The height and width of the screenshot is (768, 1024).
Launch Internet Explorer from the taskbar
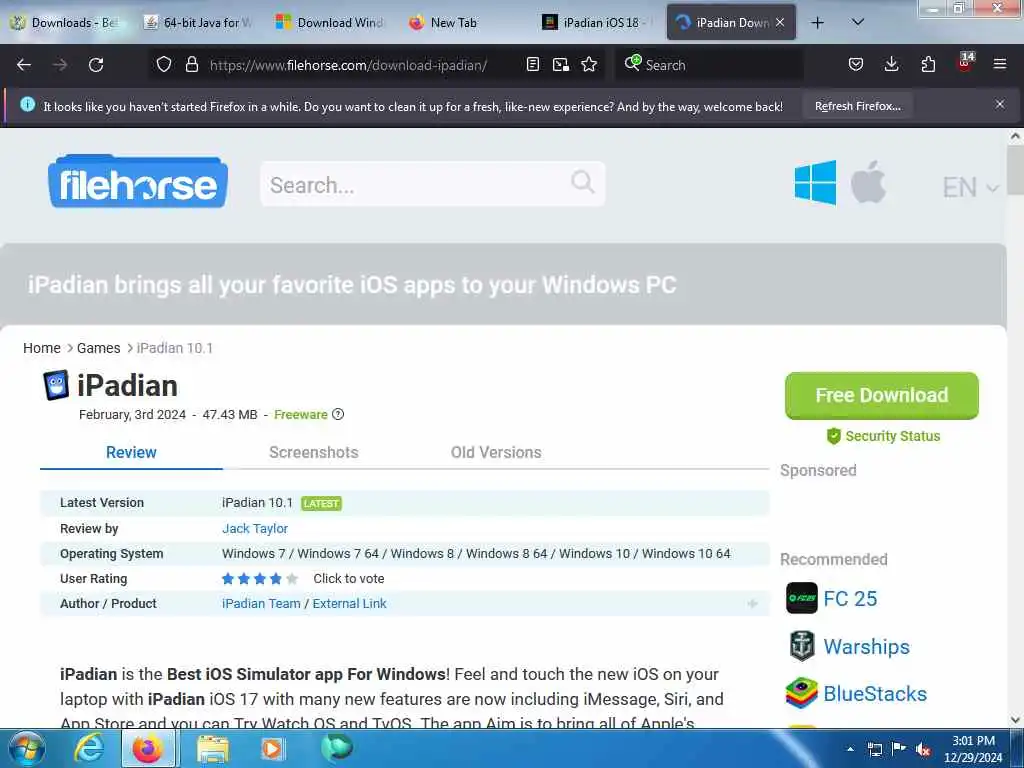(89, 748)
